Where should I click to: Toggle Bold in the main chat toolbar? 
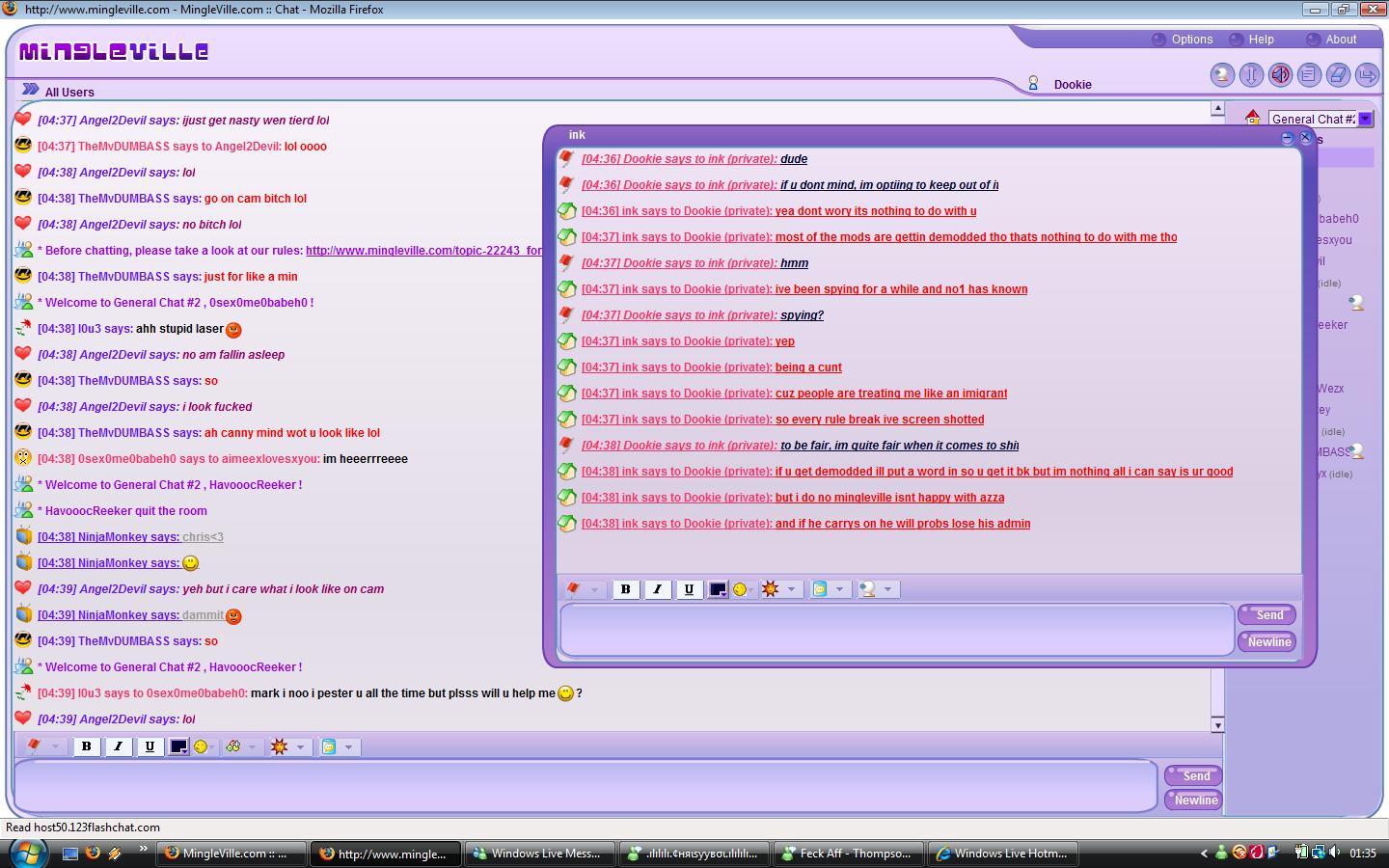(86, 746)
